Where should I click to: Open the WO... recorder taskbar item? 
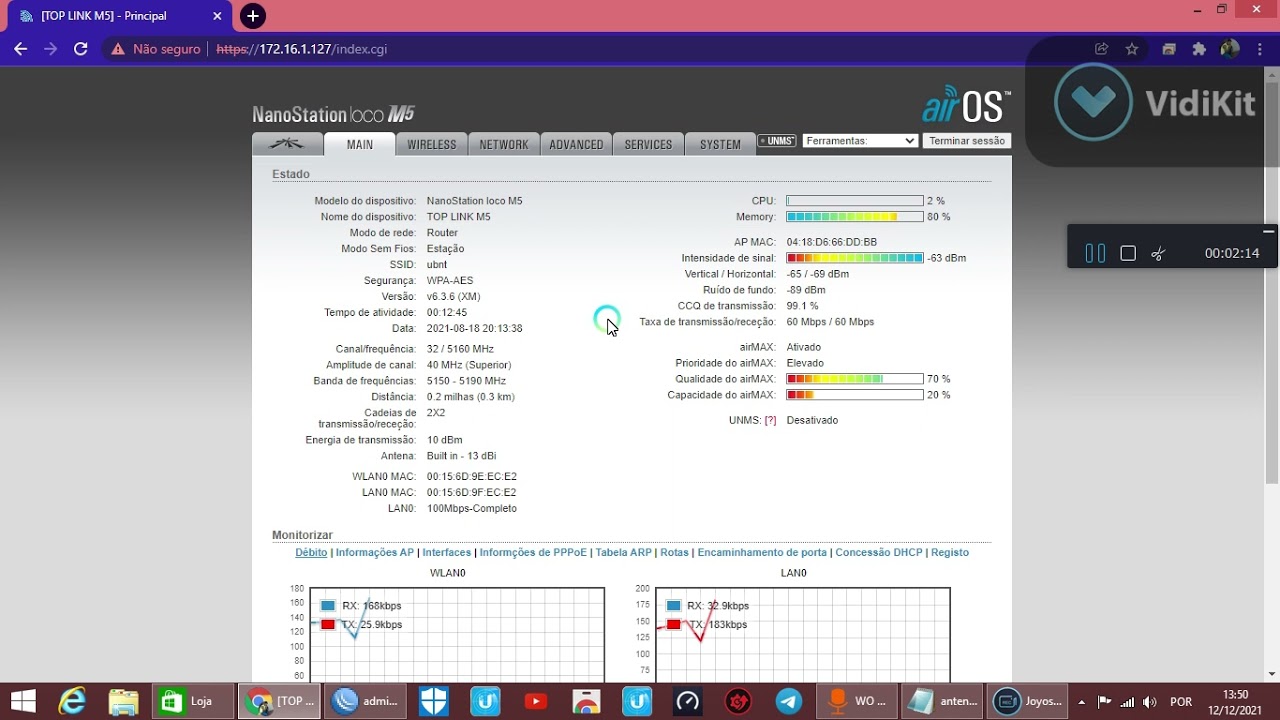pos(856,701)
